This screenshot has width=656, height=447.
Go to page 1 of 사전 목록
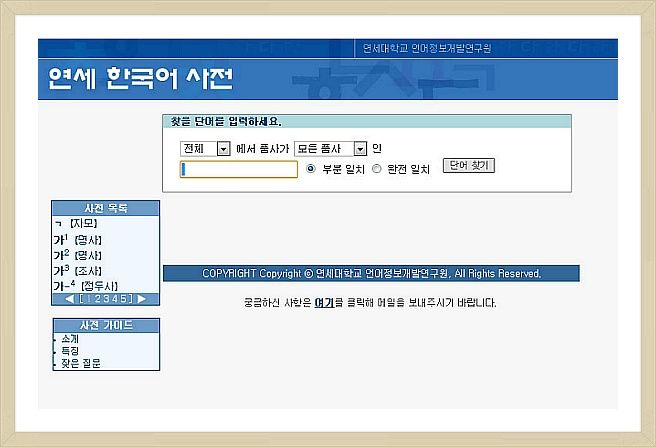tap(89, 299)
